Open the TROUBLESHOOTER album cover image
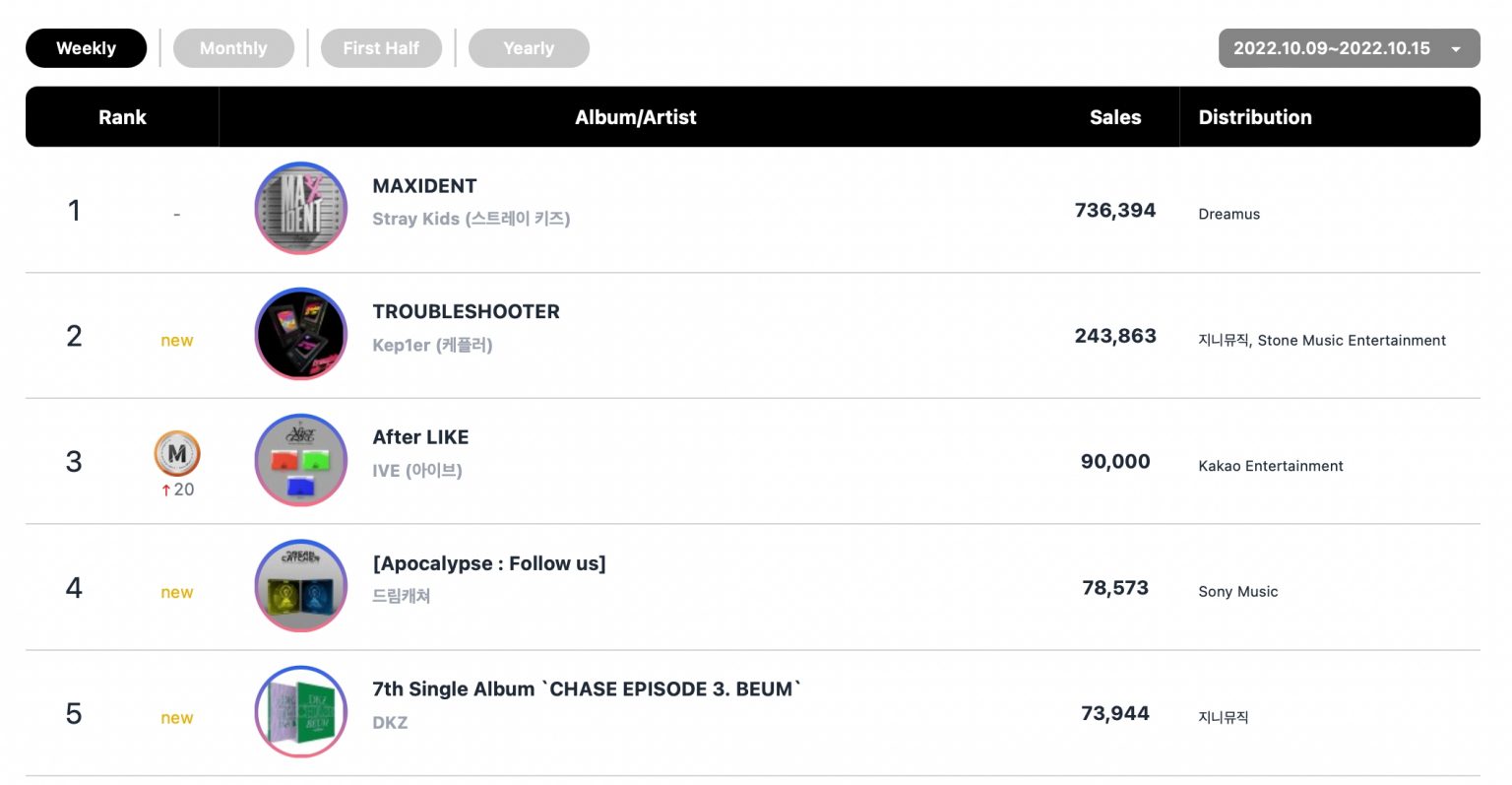This screenshot has height=785, width=1512. (x=301, y=334)
